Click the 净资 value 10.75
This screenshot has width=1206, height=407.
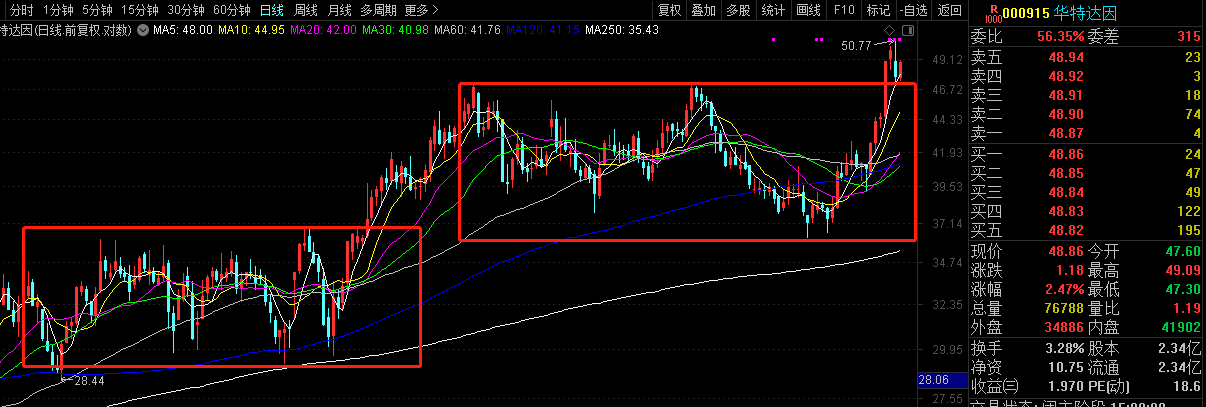[x=1064, y=367]
